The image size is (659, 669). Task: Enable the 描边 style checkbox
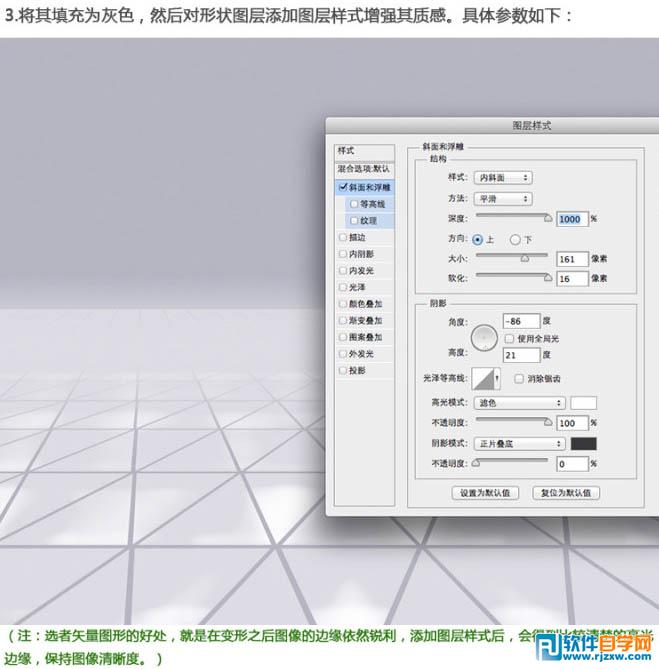point(343,237)
